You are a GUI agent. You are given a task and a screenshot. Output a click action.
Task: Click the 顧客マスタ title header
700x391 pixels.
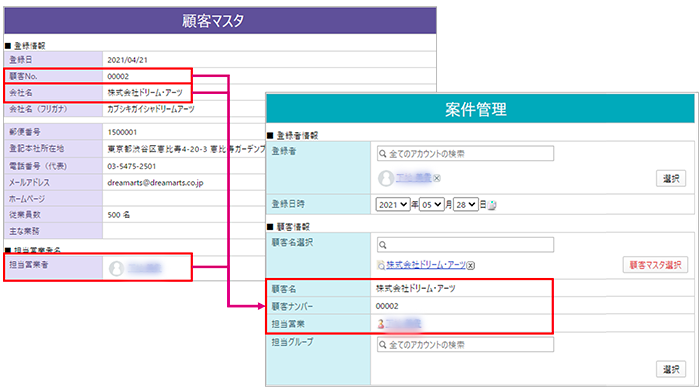tap(213, 21)
